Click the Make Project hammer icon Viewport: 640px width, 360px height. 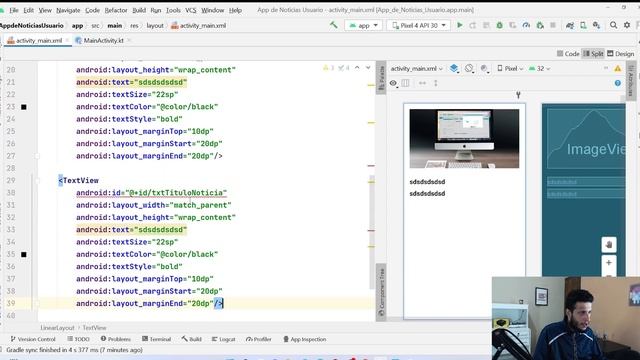point(333,25)
